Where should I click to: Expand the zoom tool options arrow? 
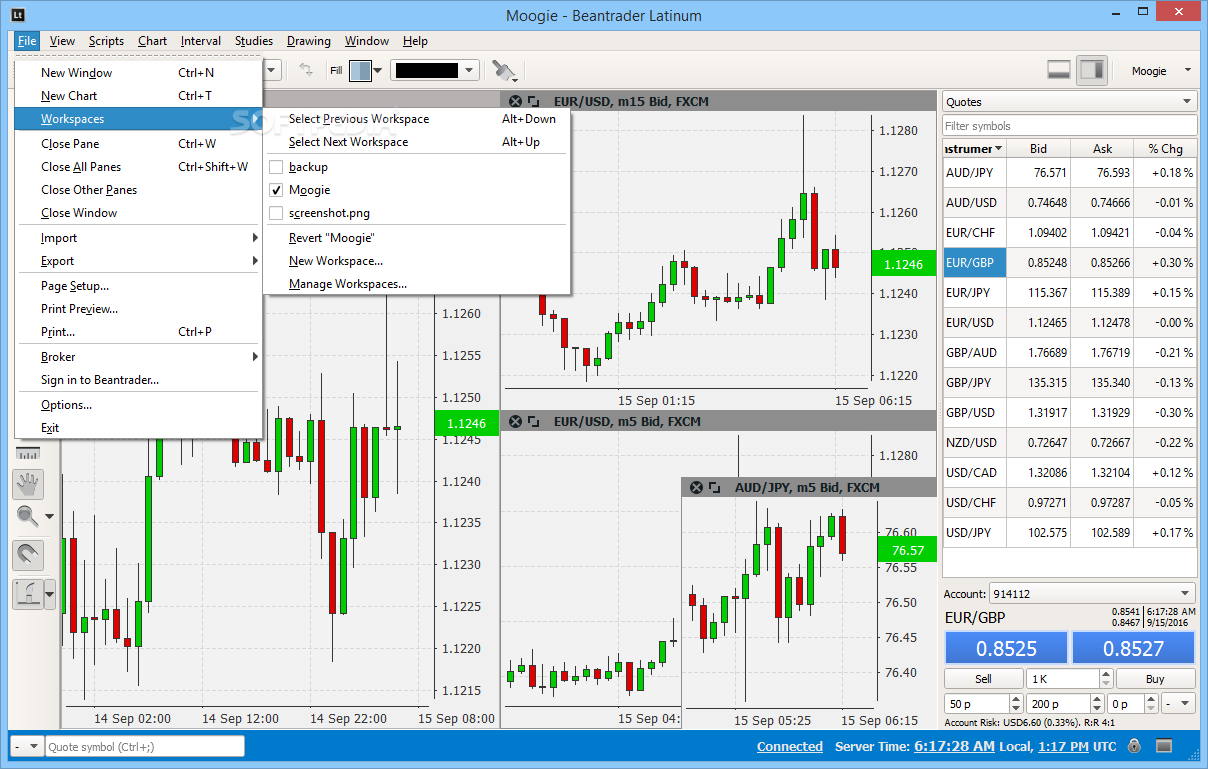point(49,518)
